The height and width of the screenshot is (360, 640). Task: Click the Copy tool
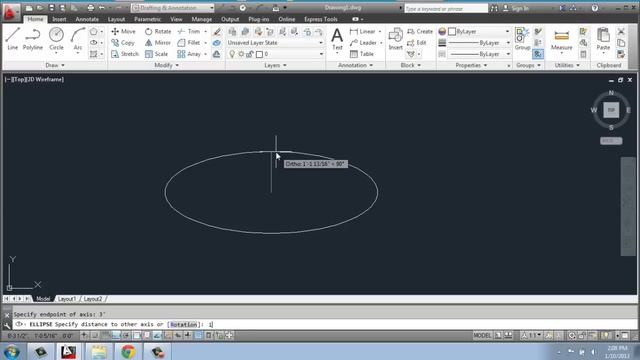123,42
